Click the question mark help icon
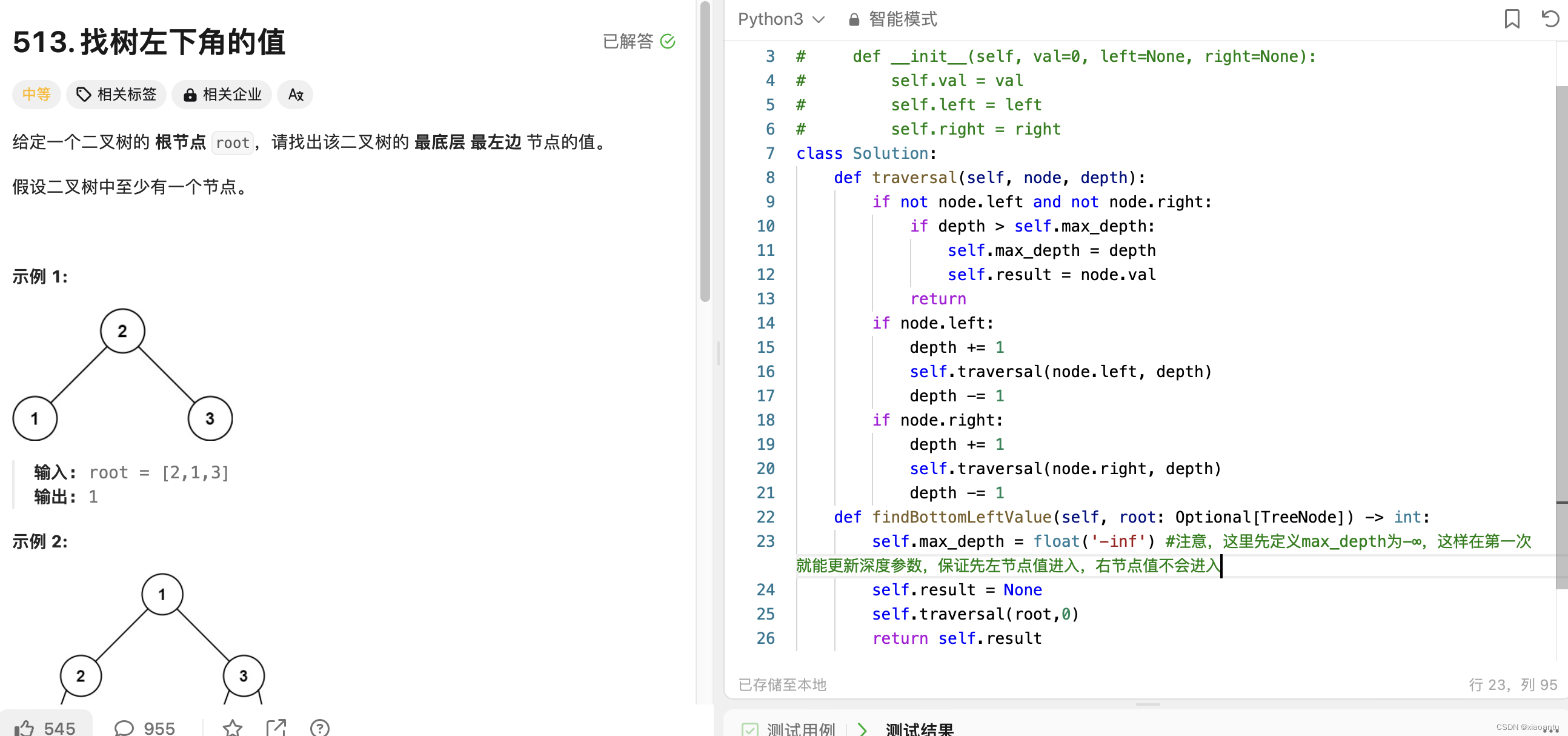 pyautogui.click(x=319, y=728)
